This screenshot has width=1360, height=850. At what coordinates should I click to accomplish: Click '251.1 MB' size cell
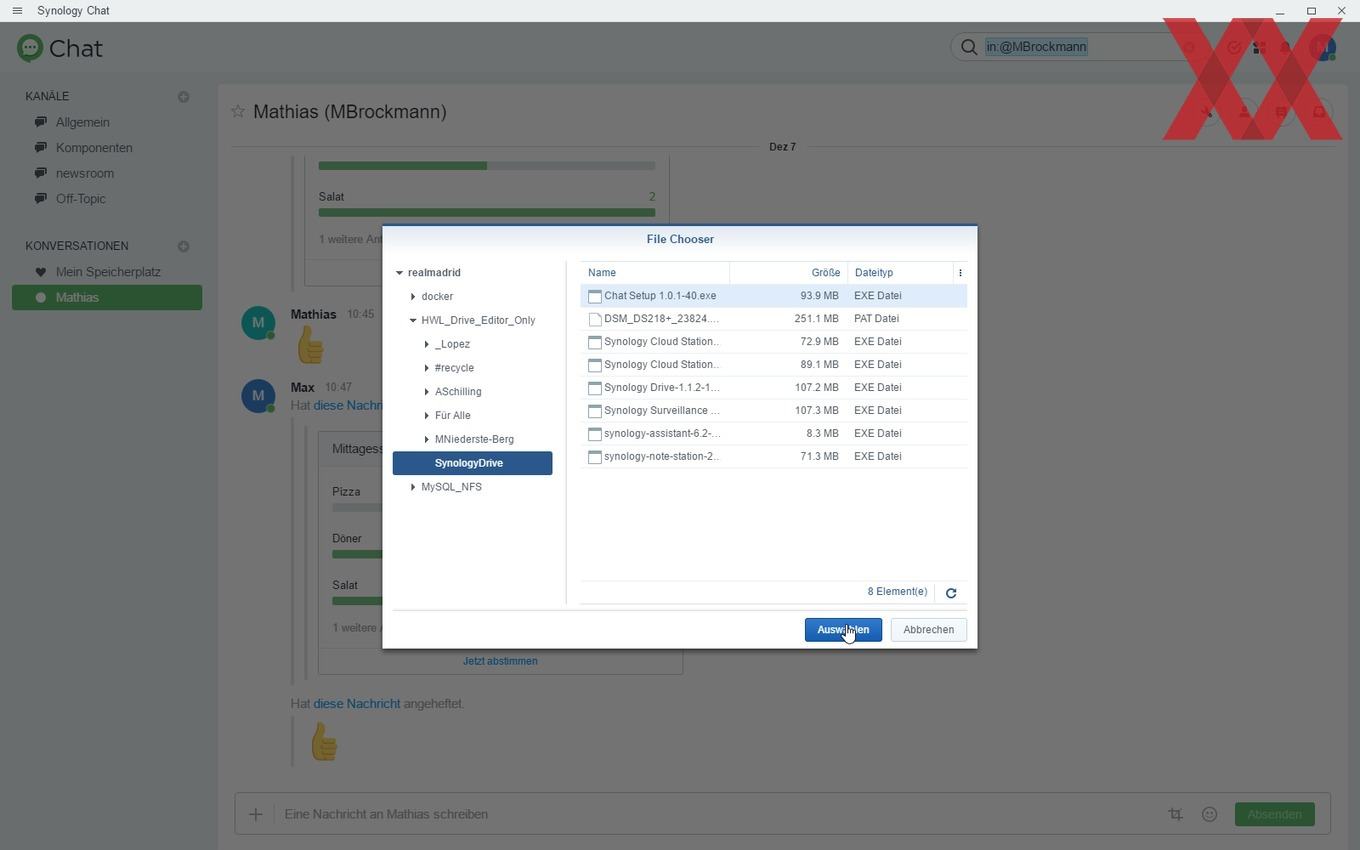coord(816,319)
